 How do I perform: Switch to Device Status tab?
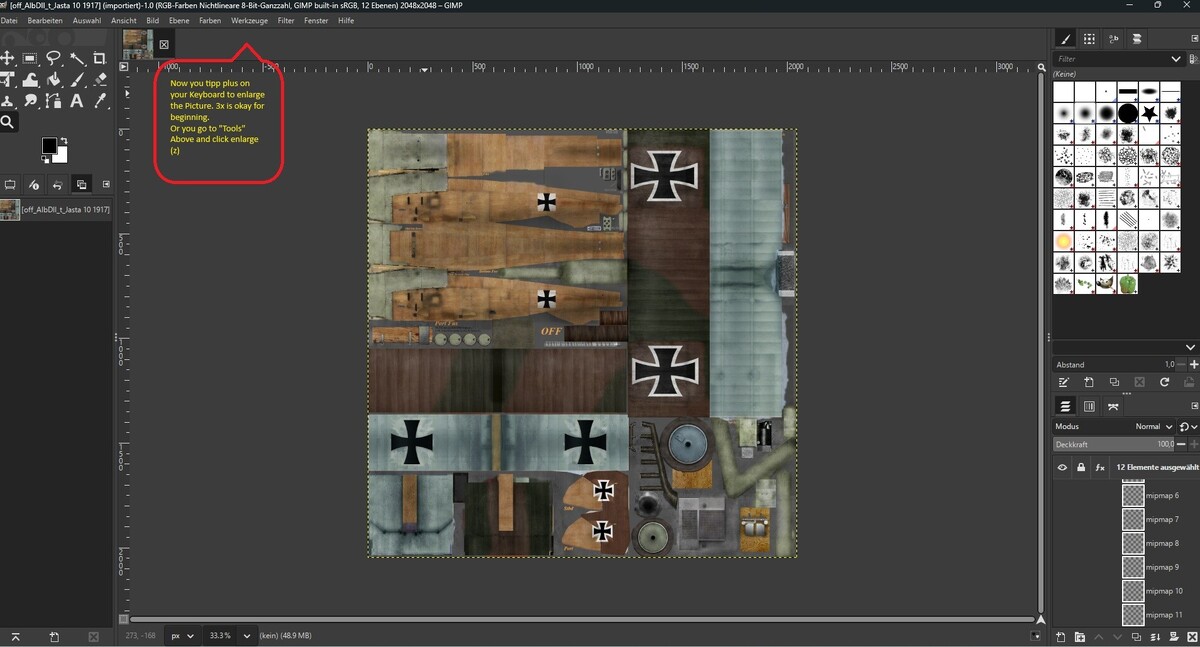34,185
